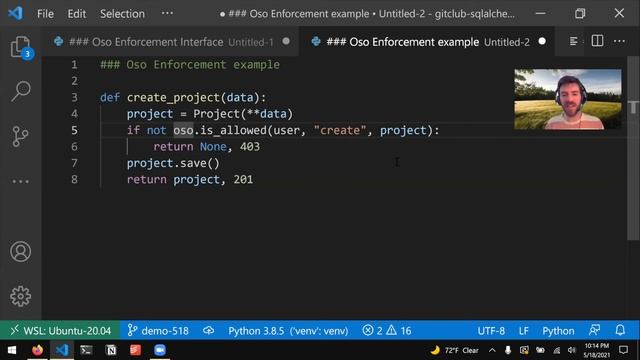
Task: Open the network tray icon
Action: pos(556,350)
